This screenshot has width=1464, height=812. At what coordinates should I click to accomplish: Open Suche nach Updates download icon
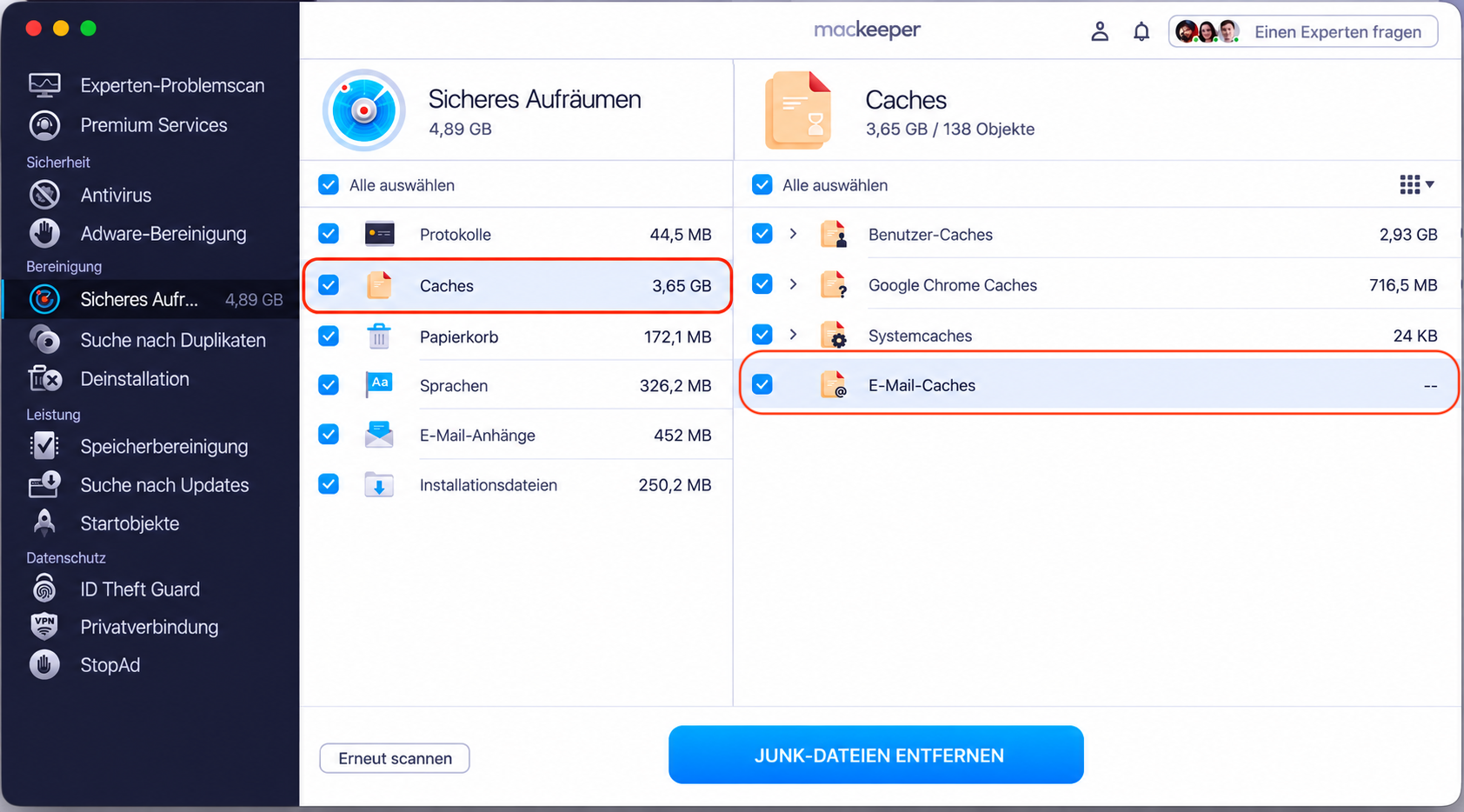coord(44,484)
